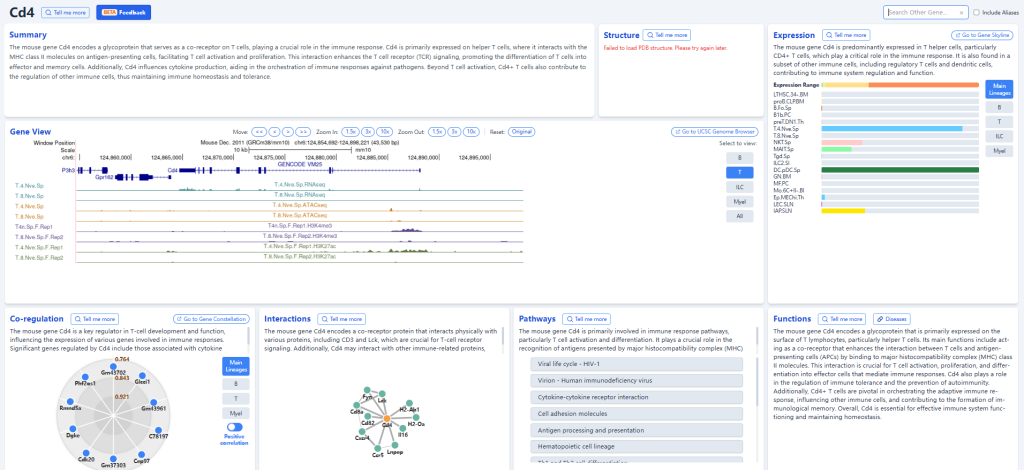
Task: Check the Include Aliases checkbox
Action: (x=976, y=12)
